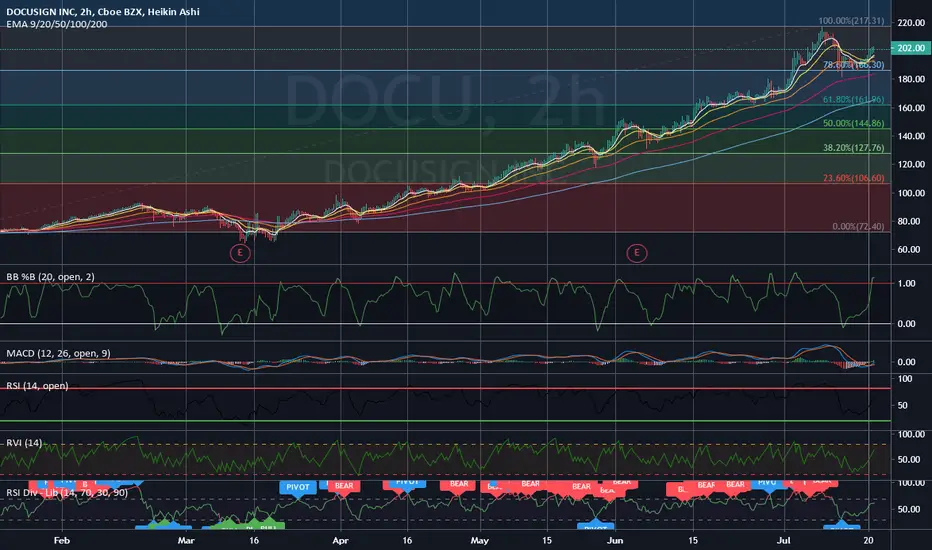Click the 1.00 value on BB %B scale

906,284
